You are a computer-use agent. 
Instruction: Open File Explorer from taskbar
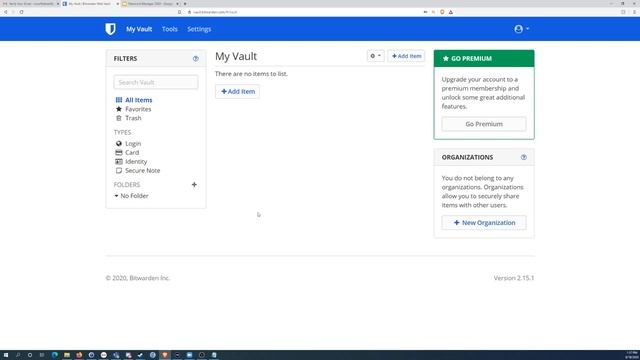[x=67, y=355]
